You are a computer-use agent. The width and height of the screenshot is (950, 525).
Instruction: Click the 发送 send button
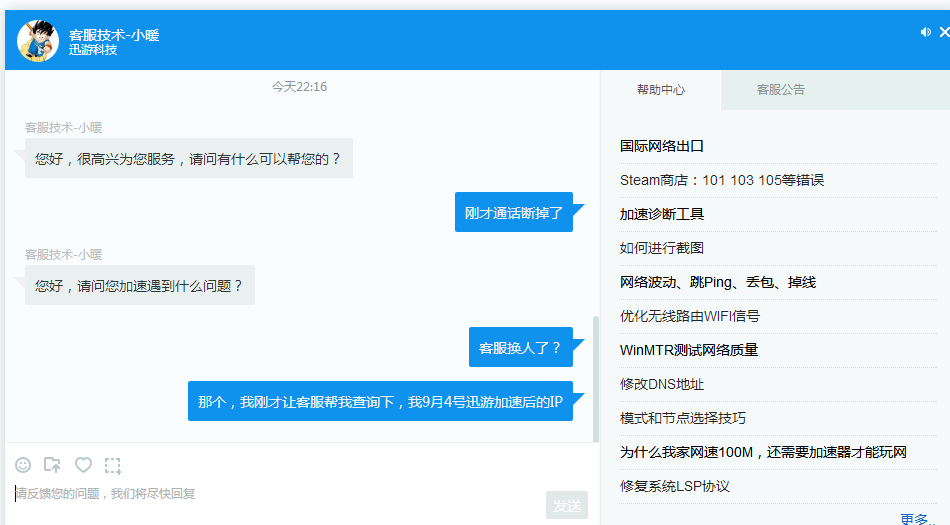coord(566,506)
